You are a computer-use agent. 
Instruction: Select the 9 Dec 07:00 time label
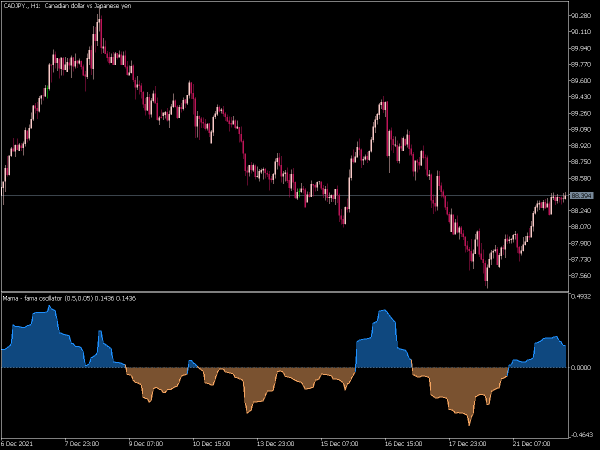(146, 444)
